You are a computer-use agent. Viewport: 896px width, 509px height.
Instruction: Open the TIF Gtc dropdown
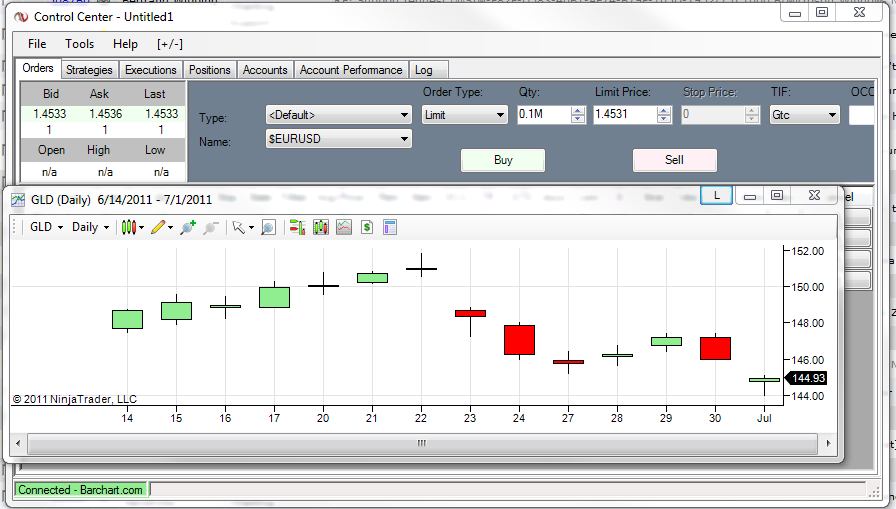pyautogui.click(x=805, y=115)
